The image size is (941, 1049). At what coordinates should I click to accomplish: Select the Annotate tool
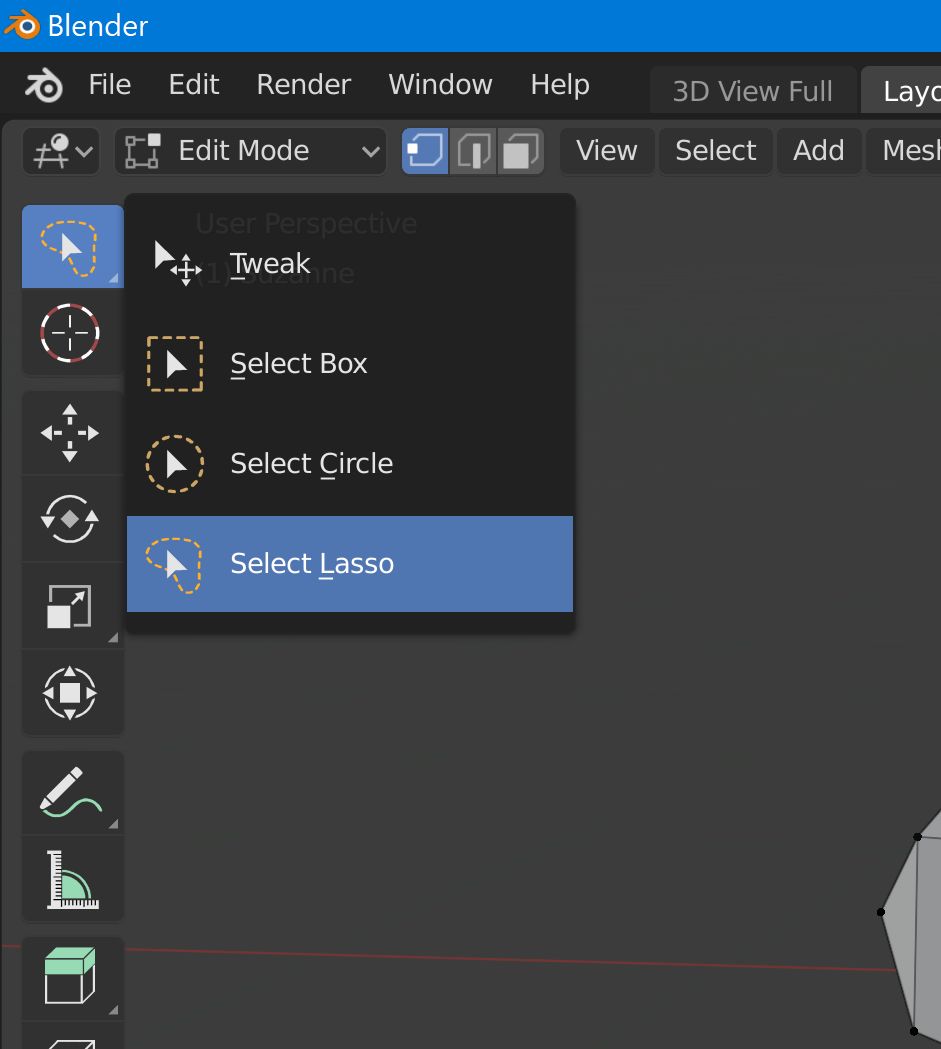tap(72, 792)
